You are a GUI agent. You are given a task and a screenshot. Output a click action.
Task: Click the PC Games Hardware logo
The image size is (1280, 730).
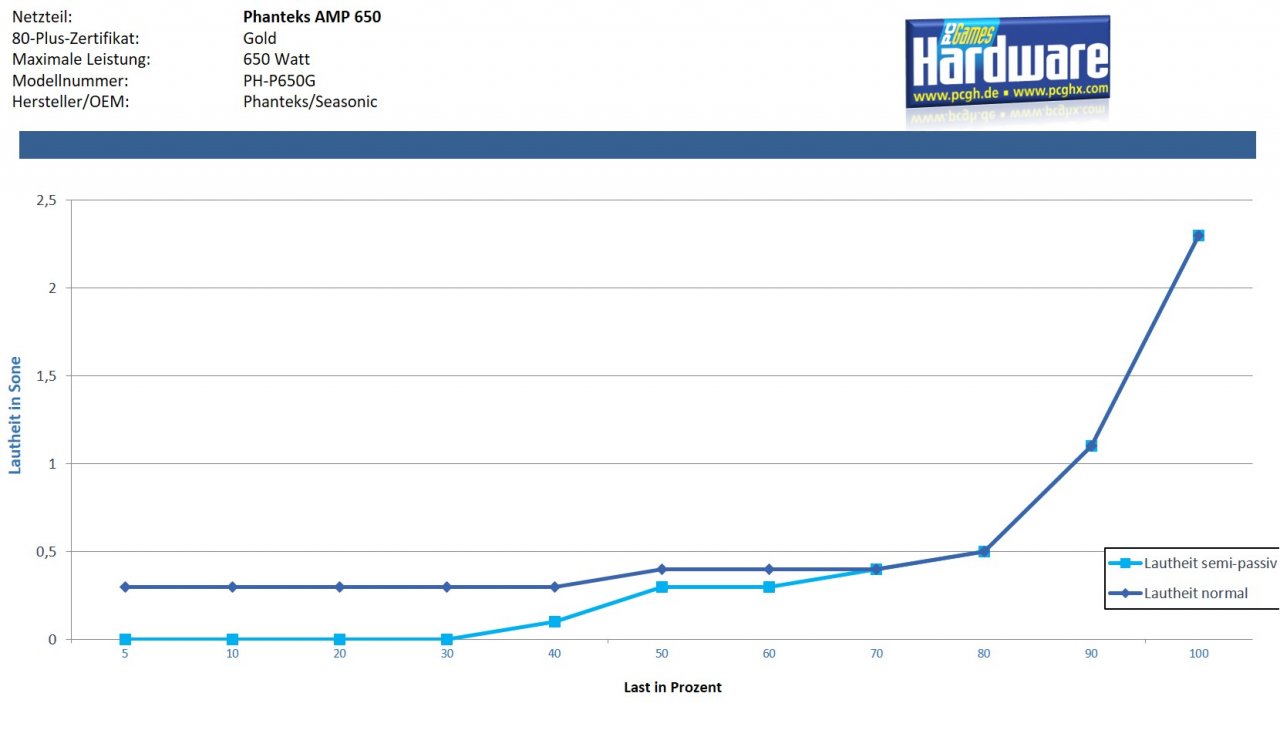pos(1008,62)
